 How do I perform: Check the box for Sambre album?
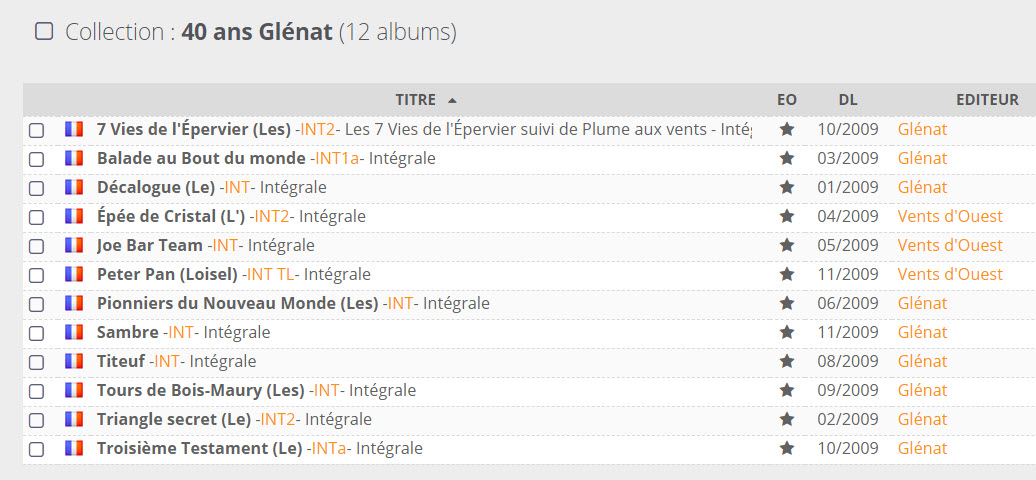pos(36,333)
